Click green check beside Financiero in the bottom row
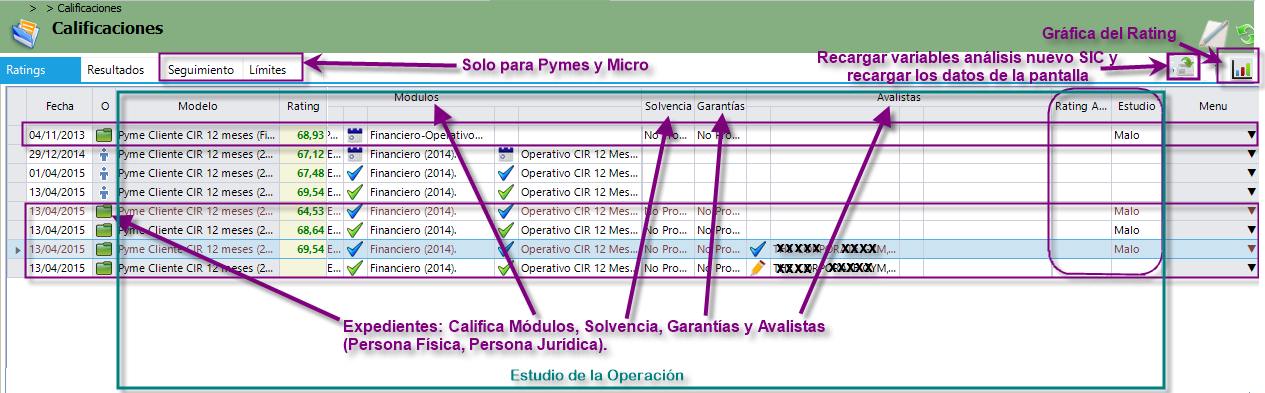 point(354,268)
